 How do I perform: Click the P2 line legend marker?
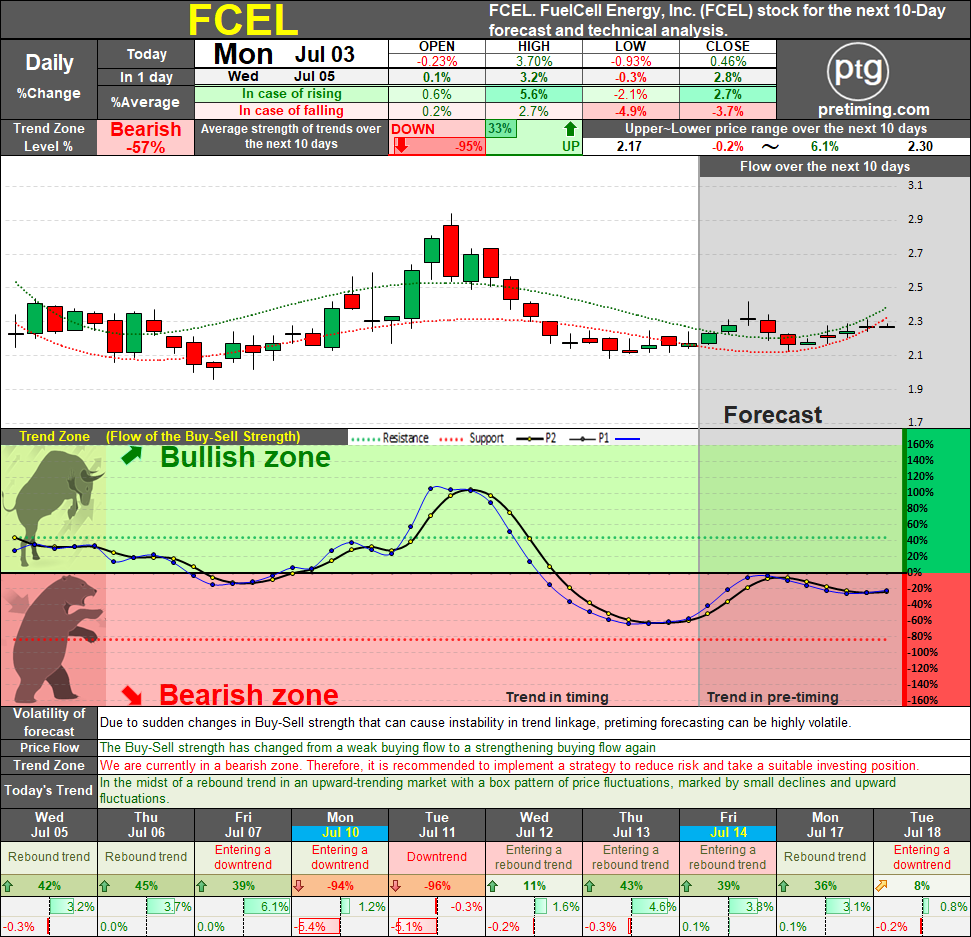(x=530, y=438)
